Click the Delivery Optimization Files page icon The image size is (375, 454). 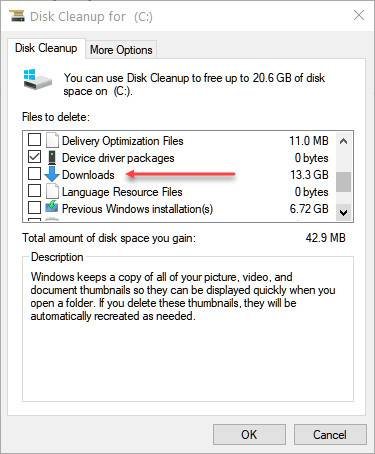tap(52, 140)
